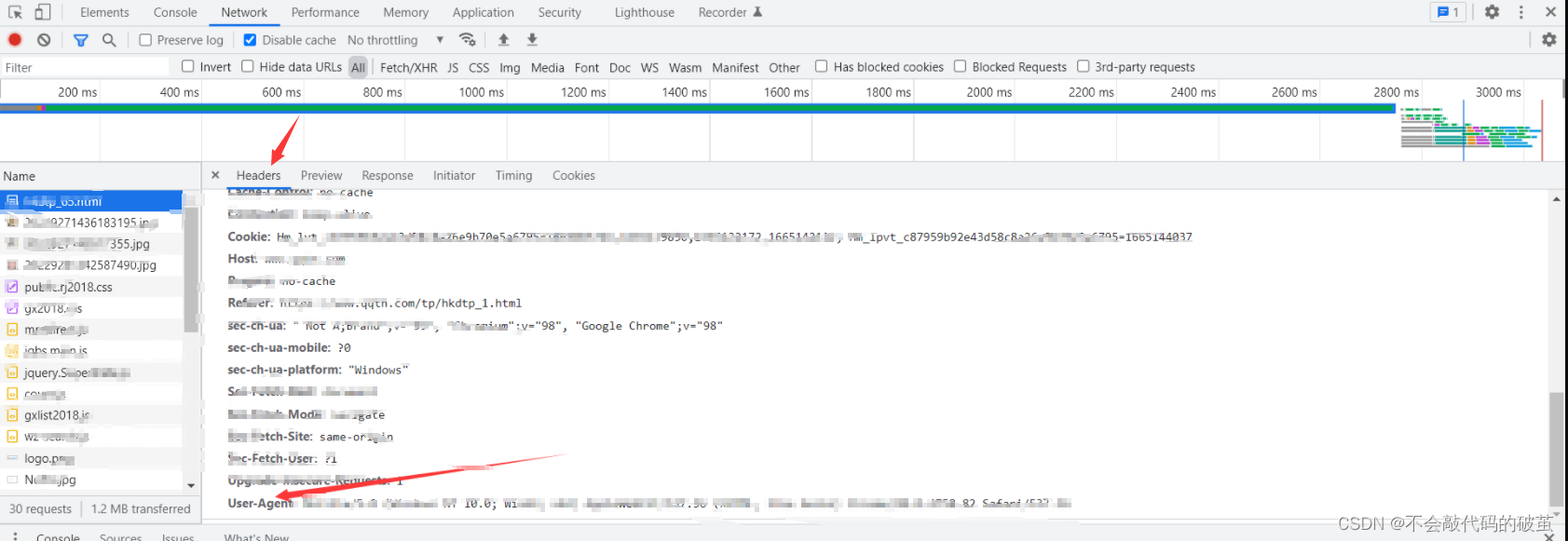Viewport: 1568px width, 541px height.
Task: Filter requests by WS type
Action: click(x=649, y=67)
